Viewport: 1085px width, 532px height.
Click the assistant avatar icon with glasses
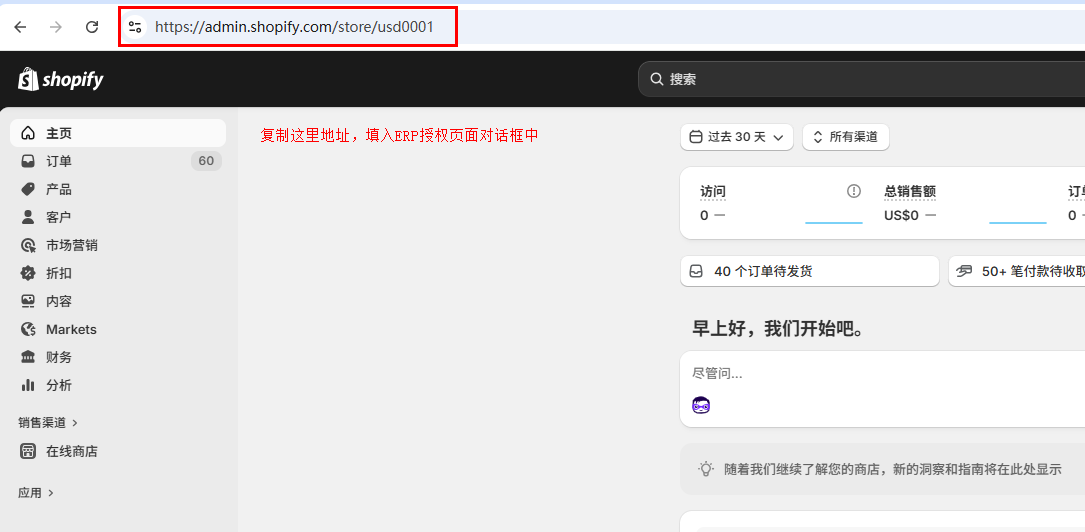coord(701,405)
